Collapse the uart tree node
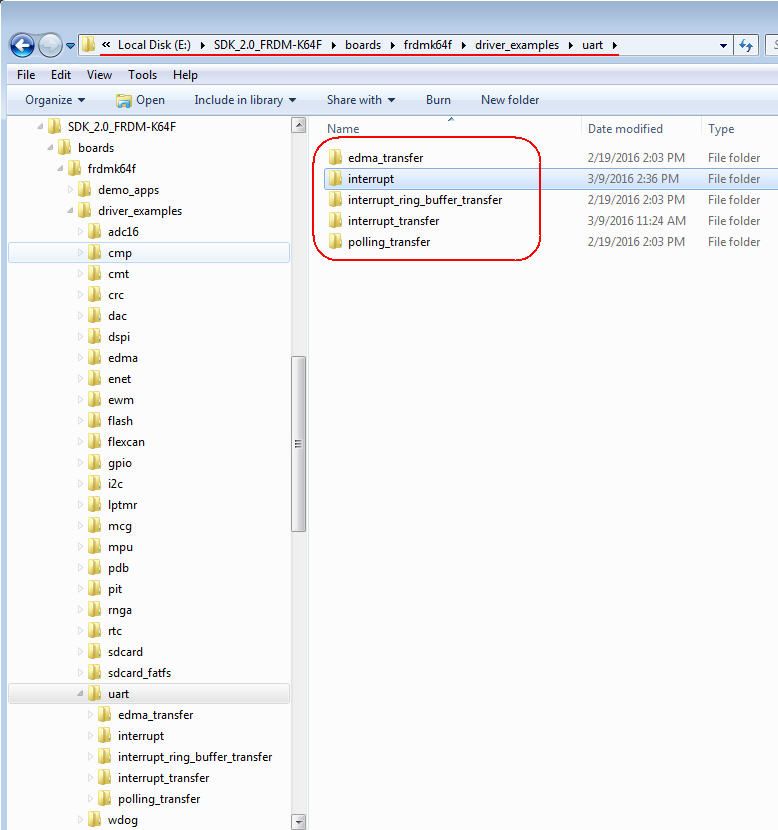The width and height of the screenshot is (778, 830). (80, 693)
